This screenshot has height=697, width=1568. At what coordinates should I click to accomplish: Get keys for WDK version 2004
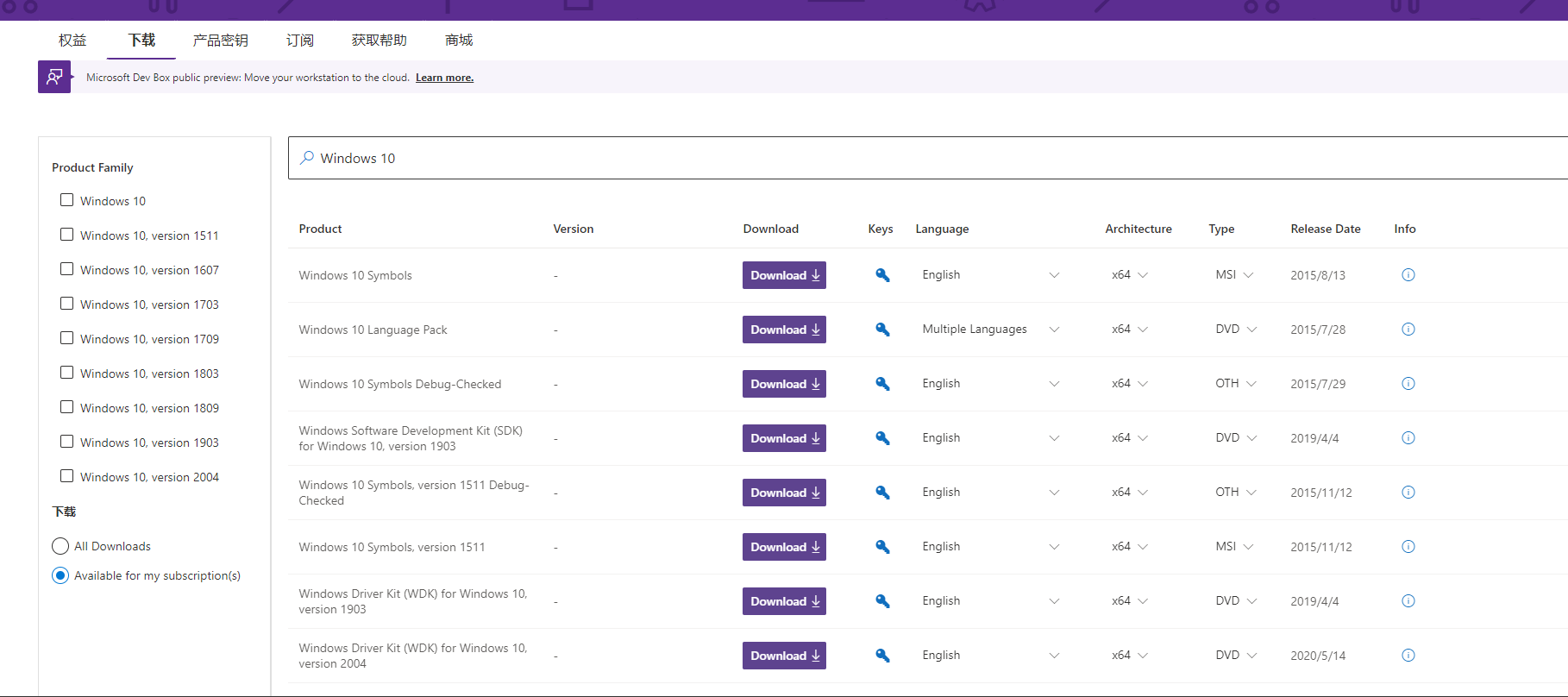tap(882, 656)
